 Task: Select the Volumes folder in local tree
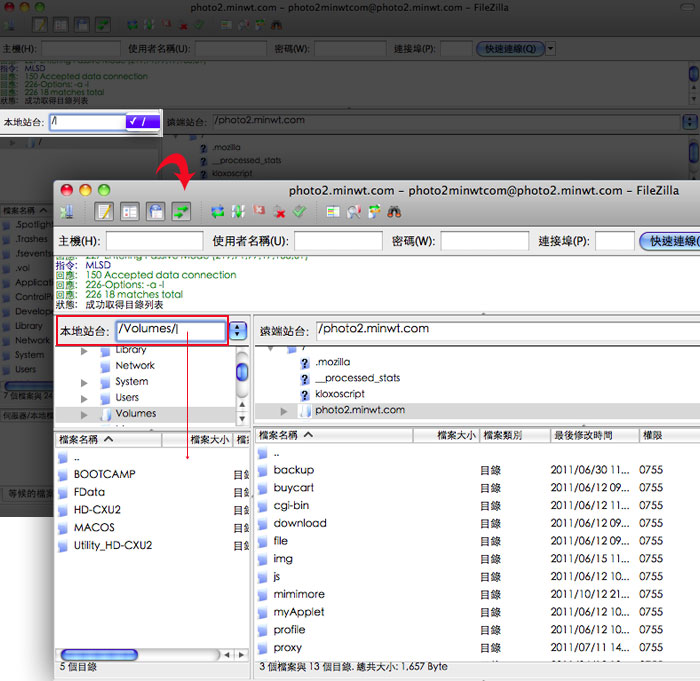point(136,414)
